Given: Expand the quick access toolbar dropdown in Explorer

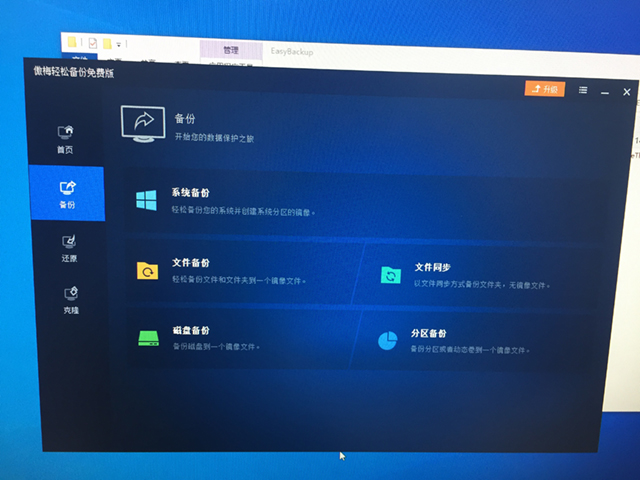Looking at the screenshot, I should pos(119,44).
